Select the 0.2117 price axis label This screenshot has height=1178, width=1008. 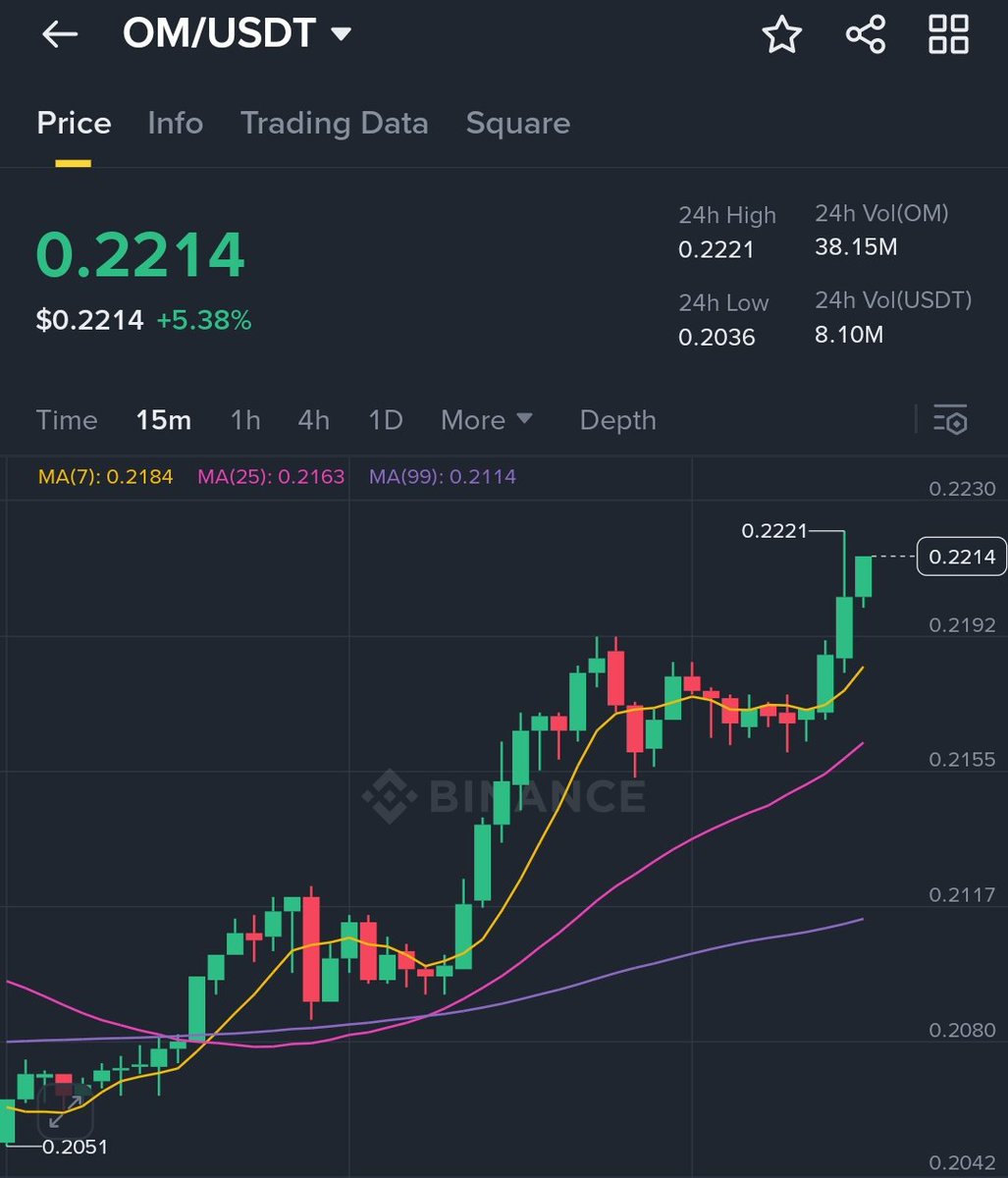click(962, 894)
